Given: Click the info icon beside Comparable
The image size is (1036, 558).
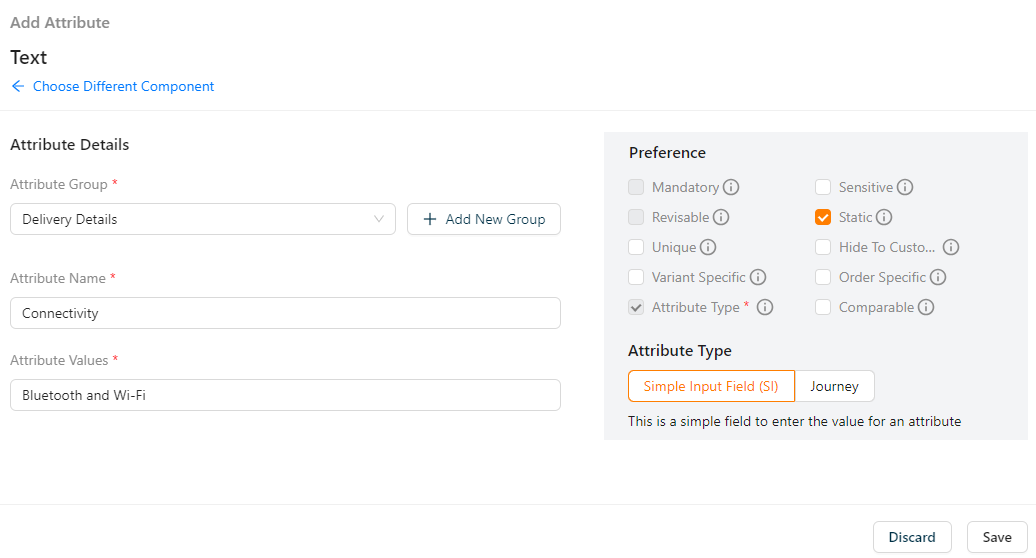Looking at the screenshot, I should coord(926,307).
